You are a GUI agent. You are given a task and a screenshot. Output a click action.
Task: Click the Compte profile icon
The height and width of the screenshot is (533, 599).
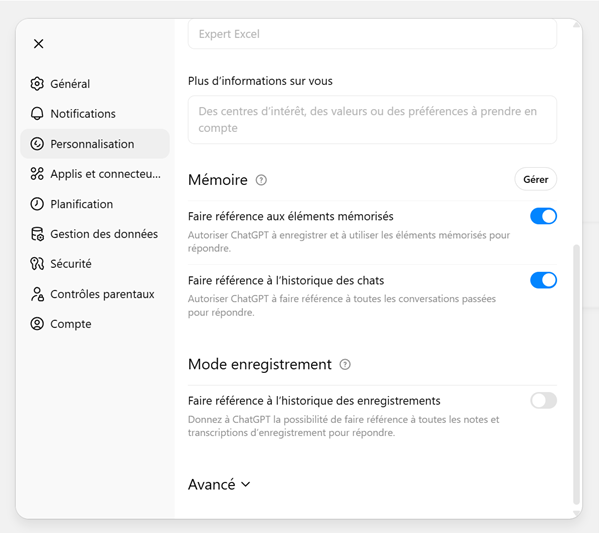[x=37, y=324]
